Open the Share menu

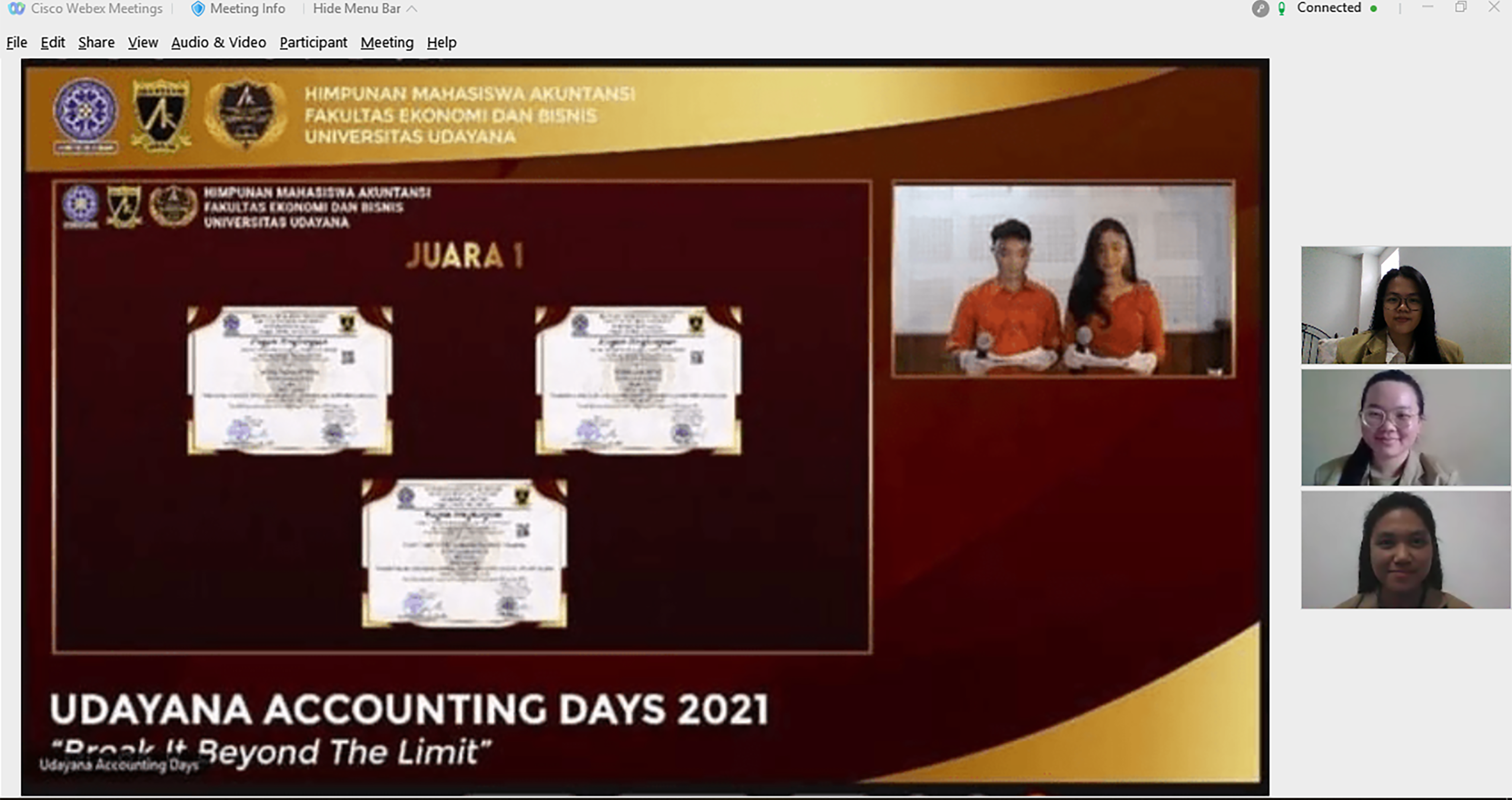click(96, 43)
